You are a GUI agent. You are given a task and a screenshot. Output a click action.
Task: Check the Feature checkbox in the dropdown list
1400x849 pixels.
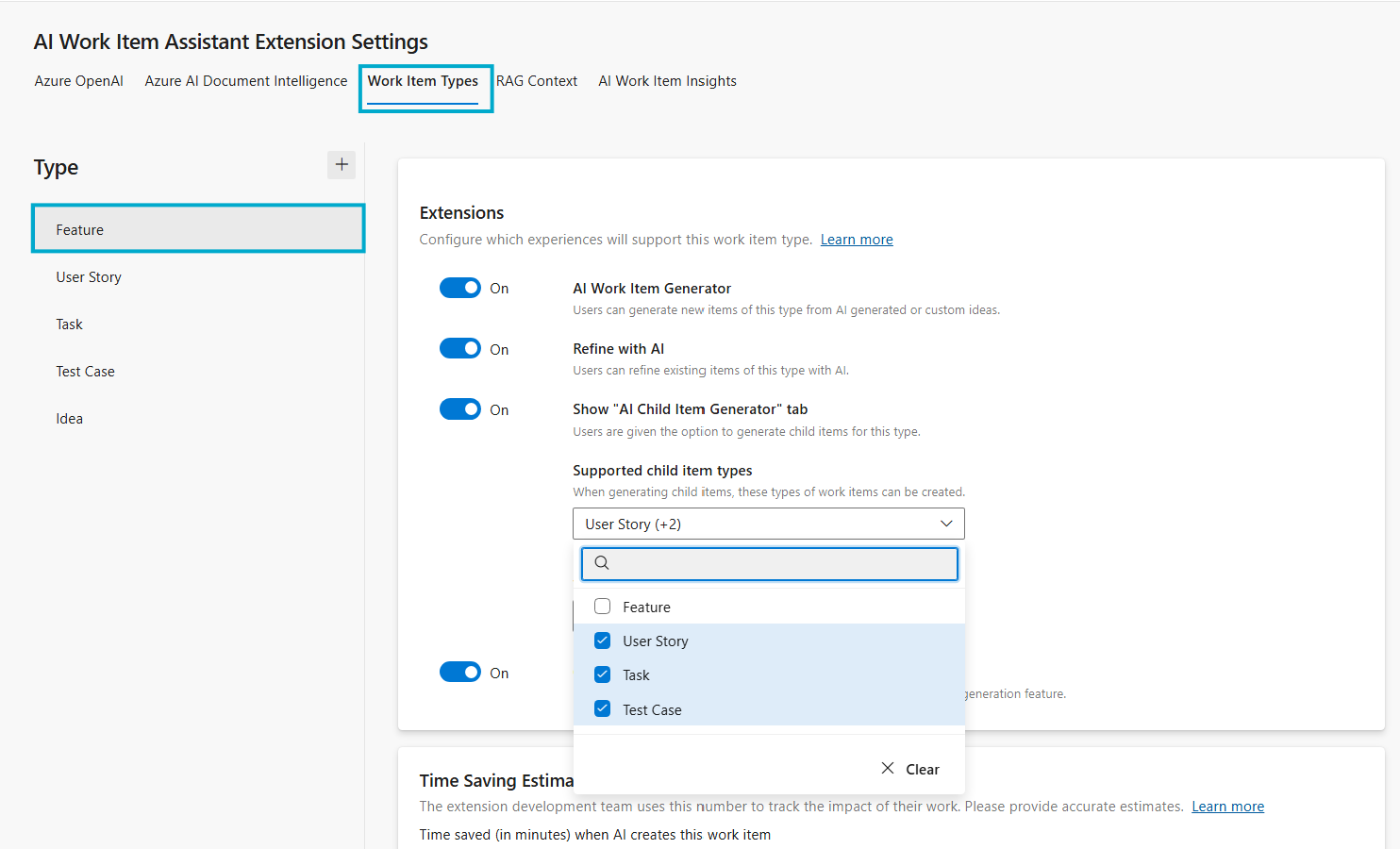602,607
